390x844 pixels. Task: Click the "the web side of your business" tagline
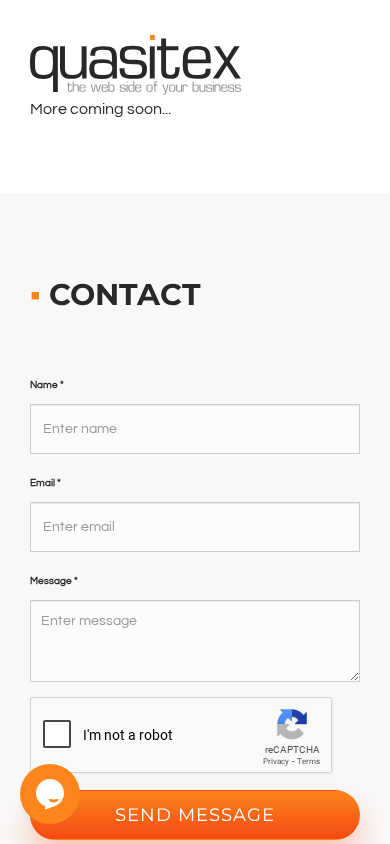click(x=154, y=87)
